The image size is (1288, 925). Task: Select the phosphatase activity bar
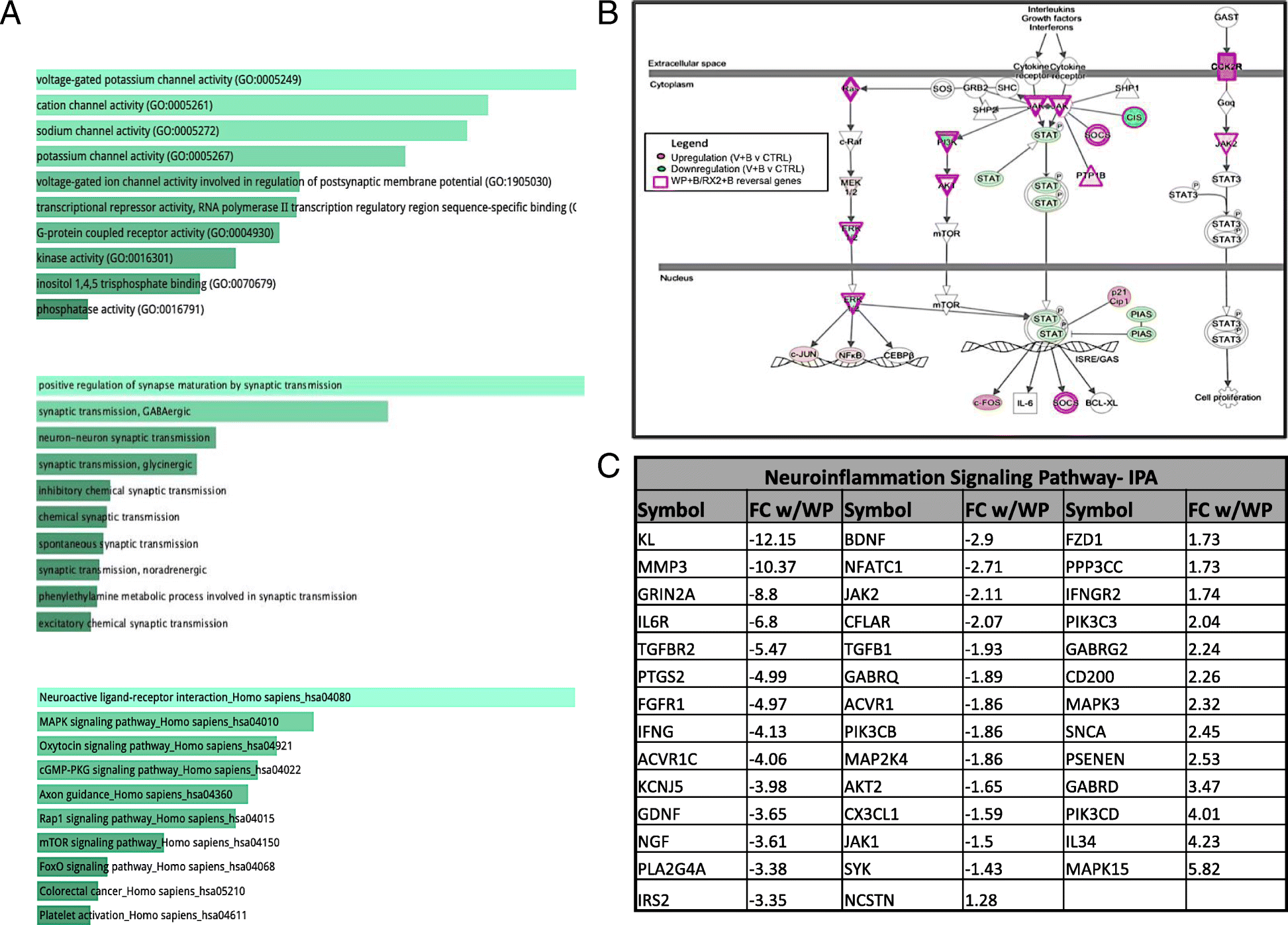(62, 309)
